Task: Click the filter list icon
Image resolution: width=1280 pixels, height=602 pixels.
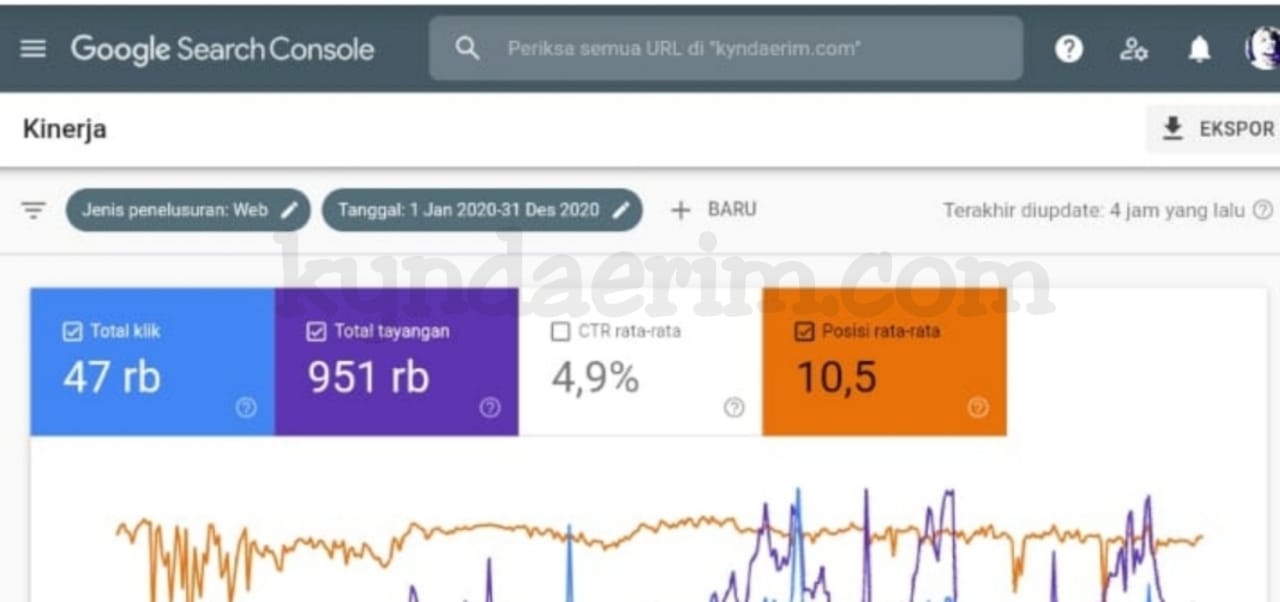Action: point(34,210)
